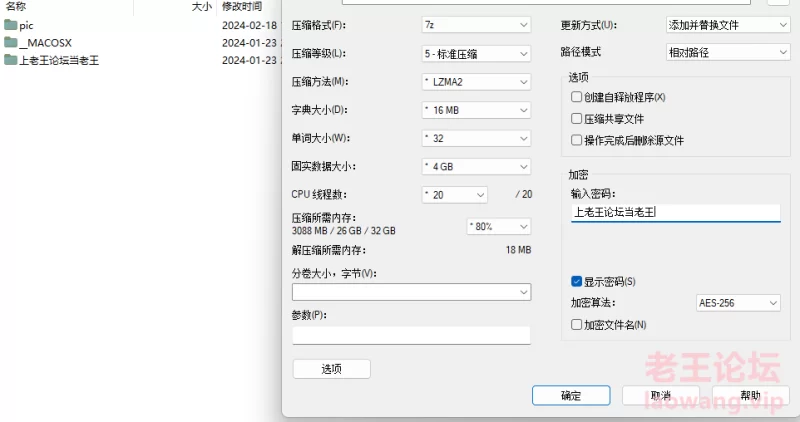800x422 pixels.
Task: Sort the file list by 修改时间 column
Action: pos(242,7)
